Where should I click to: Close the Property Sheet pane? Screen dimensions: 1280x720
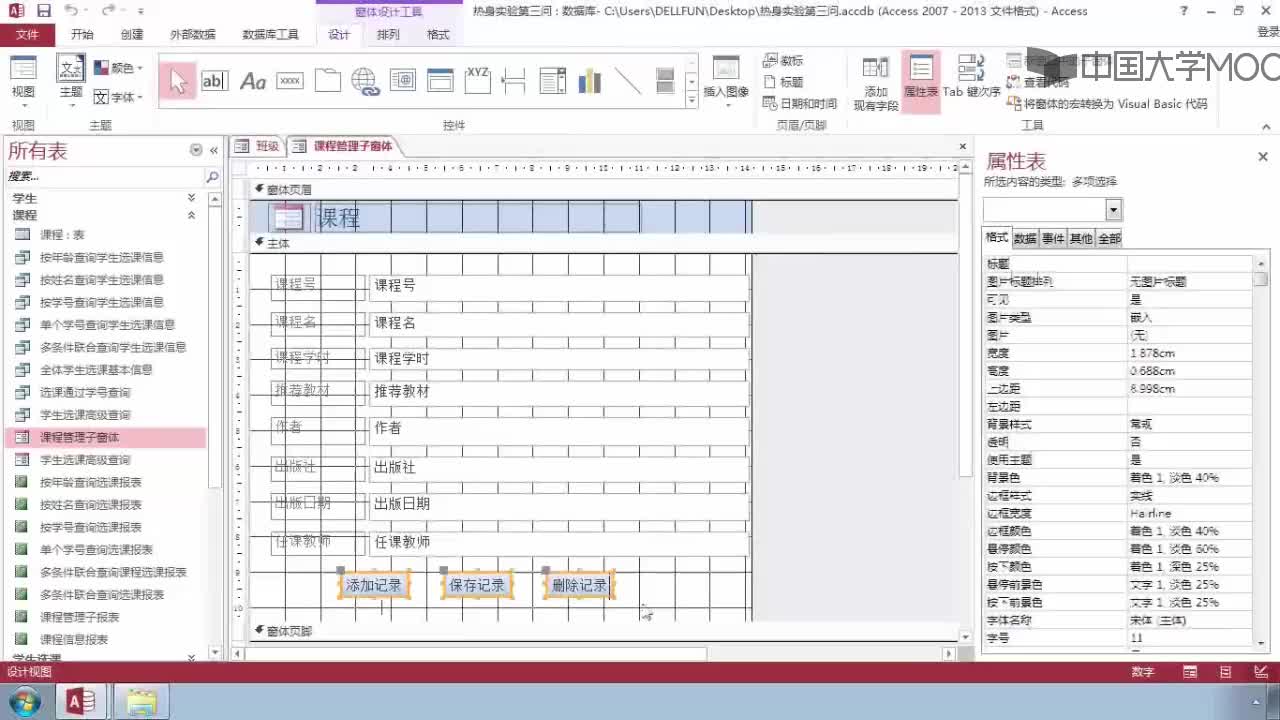(1263, 157)
